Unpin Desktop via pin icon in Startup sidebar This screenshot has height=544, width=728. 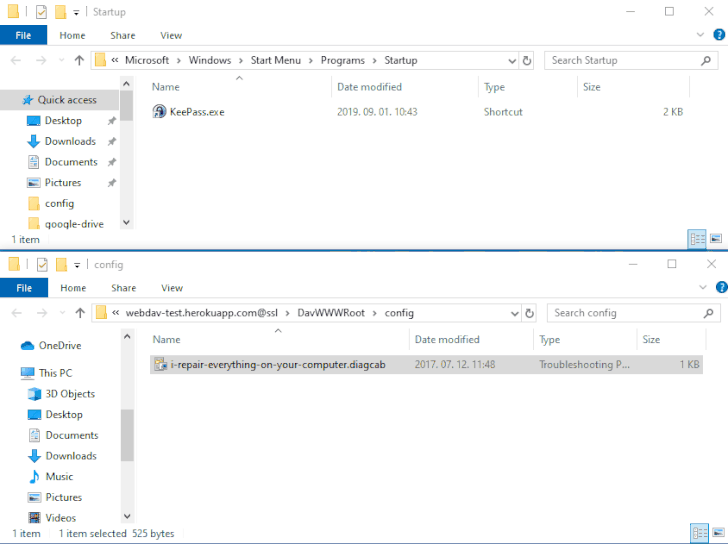point(112,121)
